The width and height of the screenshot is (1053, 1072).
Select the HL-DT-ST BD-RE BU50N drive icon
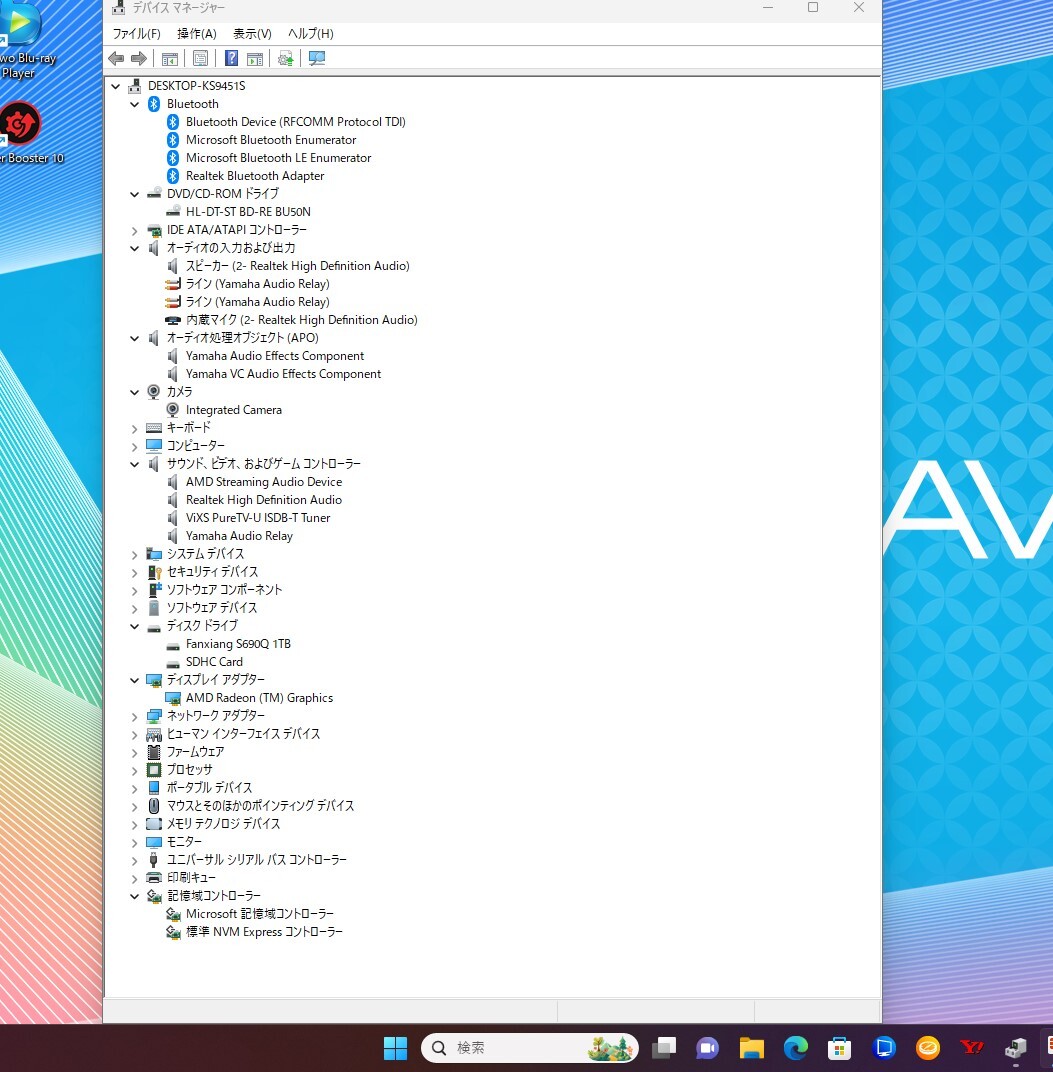(x=173, y=212)
